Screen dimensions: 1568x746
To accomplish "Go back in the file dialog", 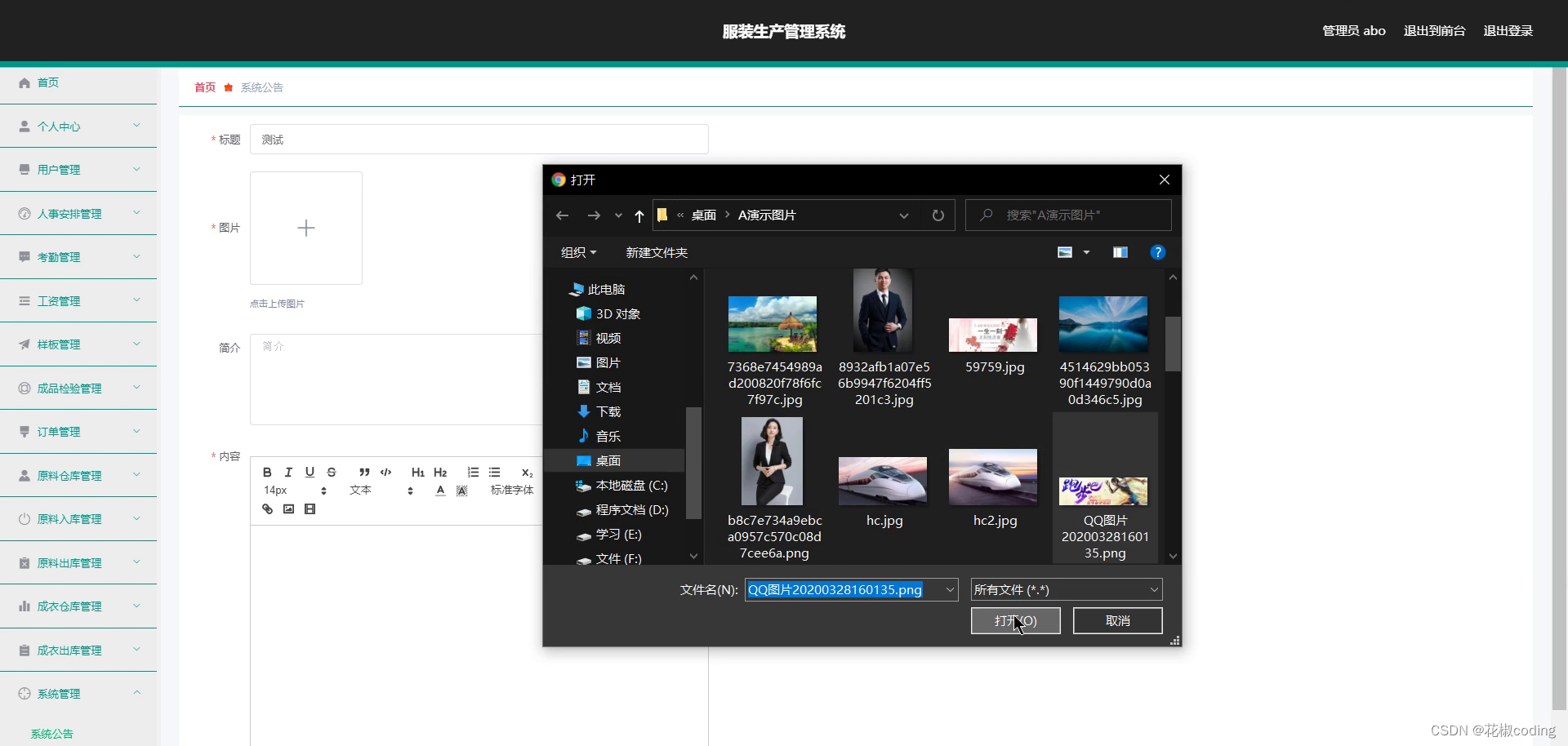I will (562, 215).
